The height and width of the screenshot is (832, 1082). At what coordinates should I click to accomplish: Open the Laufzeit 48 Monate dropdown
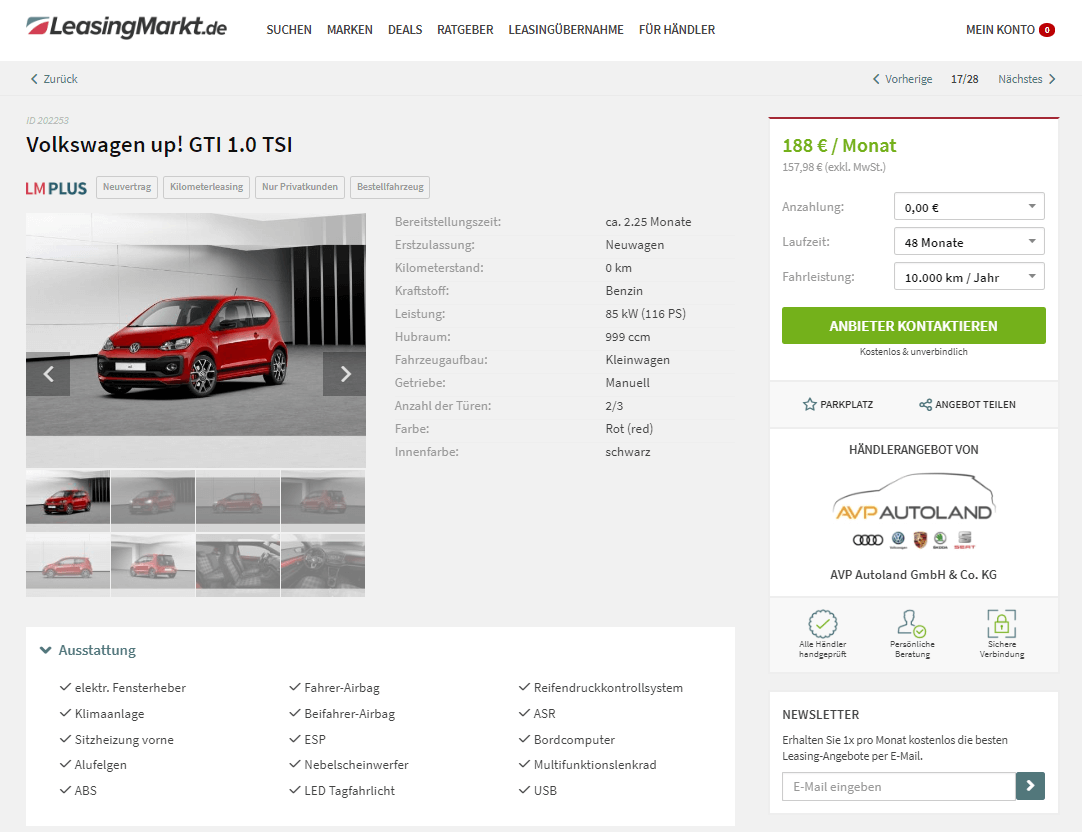(969, 241)
